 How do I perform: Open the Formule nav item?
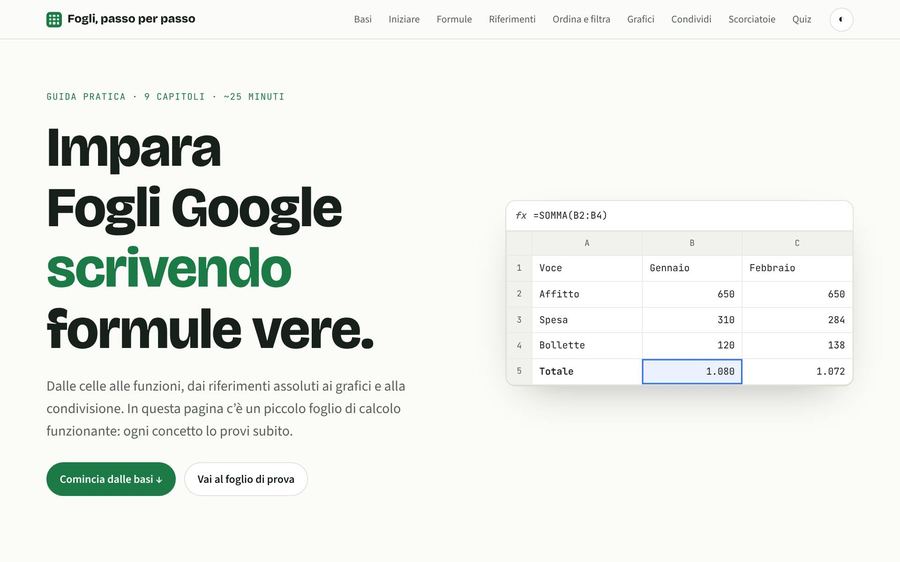click(454, 19)
